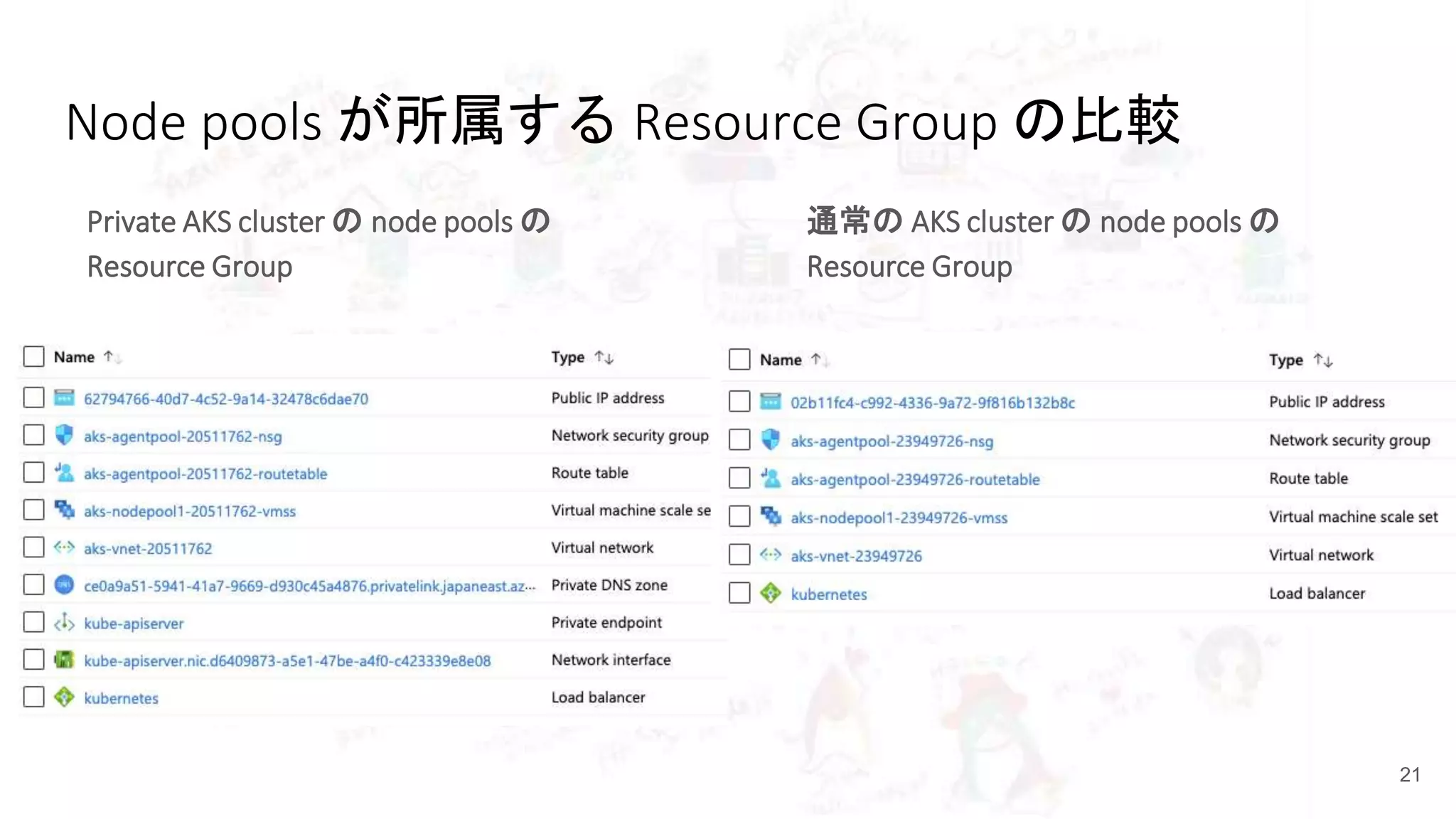Screen dimensions: 1456x819
Task: Open kube-apiserver private endpoint link
Action: (x=134, y=623)
